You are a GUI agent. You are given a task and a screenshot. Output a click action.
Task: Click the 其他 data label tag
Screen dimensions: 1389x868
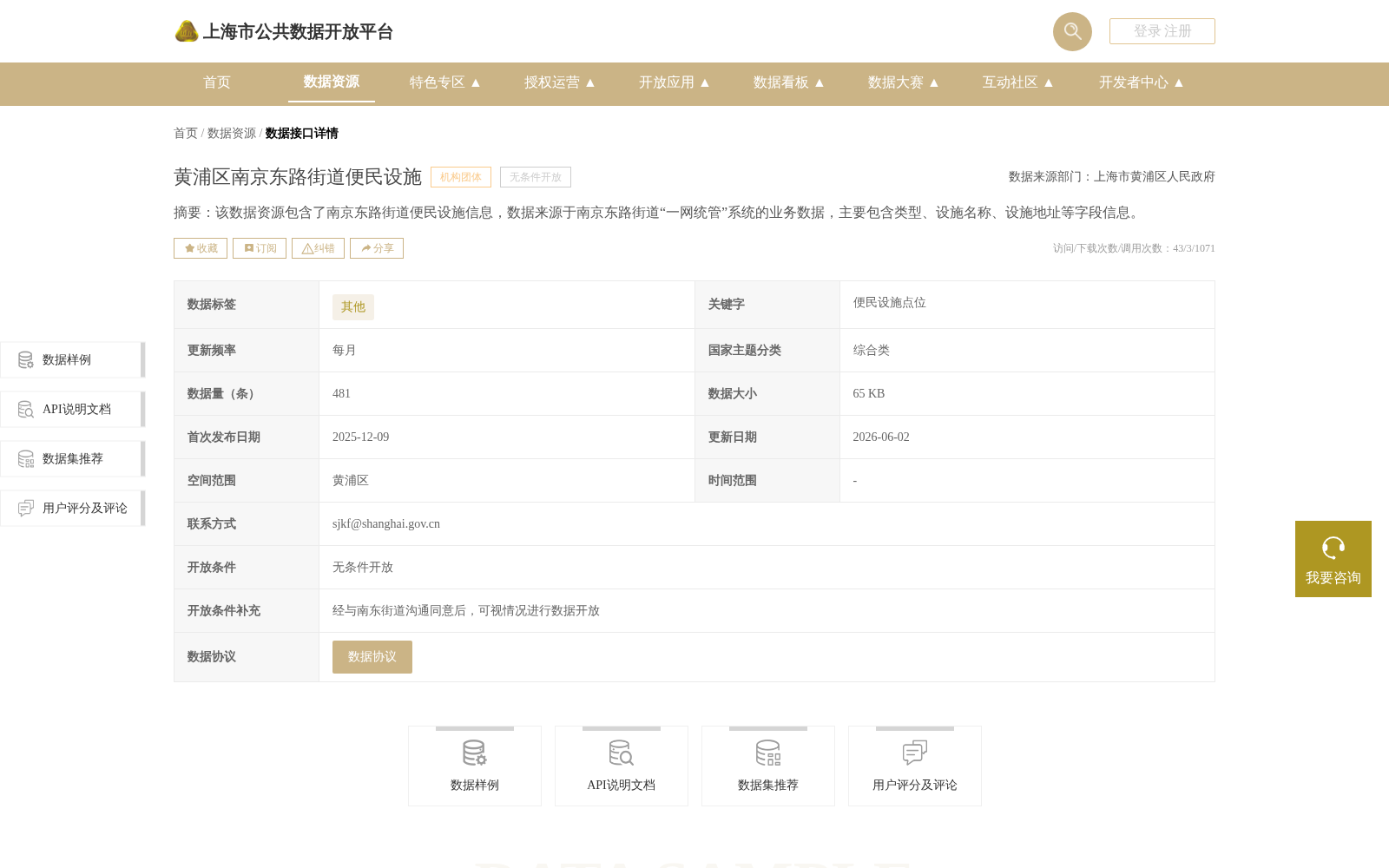coord(353,307)
